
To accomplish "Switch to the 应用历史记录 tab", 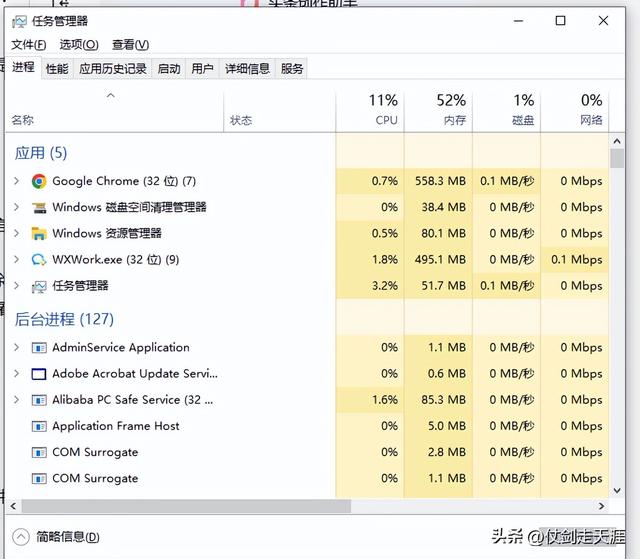I will click(113, 69).
